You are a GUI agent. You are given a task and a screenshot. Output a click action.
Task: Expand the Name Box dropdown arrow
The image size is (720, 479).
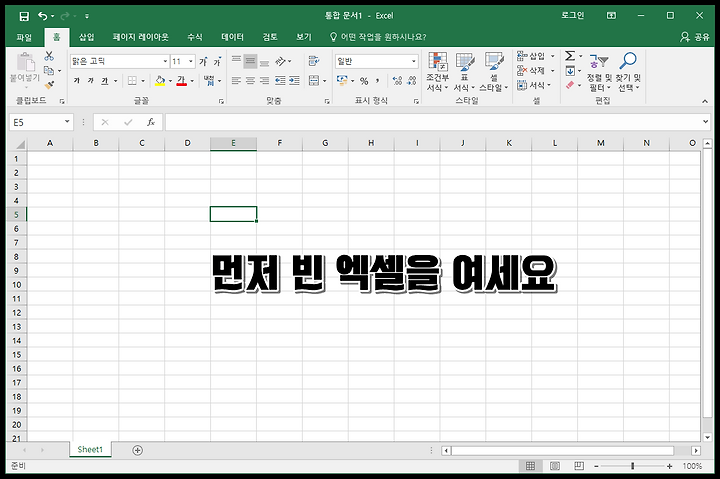pos(67,122)
